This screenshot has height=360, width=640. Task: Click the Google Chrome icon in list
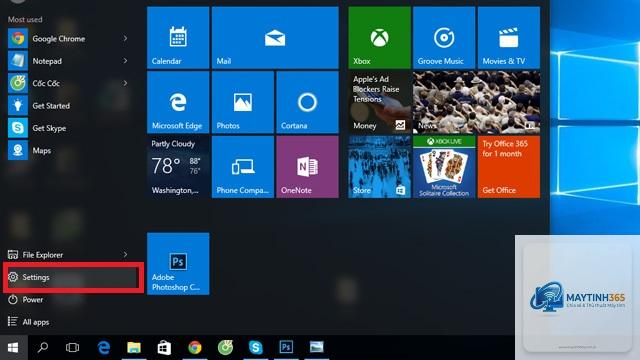18,39
